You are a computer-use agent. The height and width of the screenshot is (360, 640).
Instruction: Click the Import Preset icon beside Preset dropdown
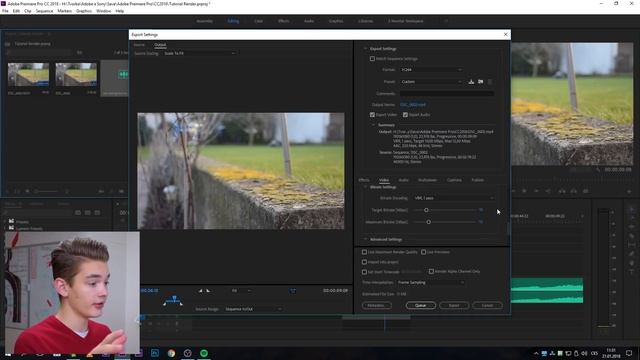[481, 82]
